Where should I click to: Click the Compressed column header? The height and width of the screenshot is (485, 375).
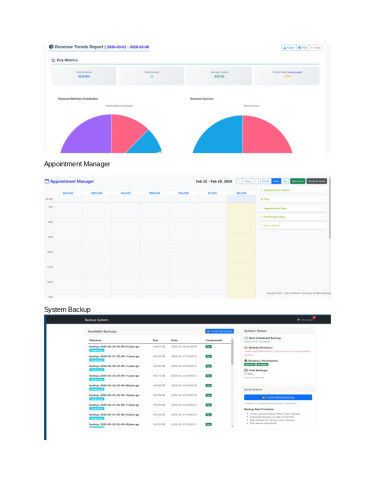click(214, 340)
